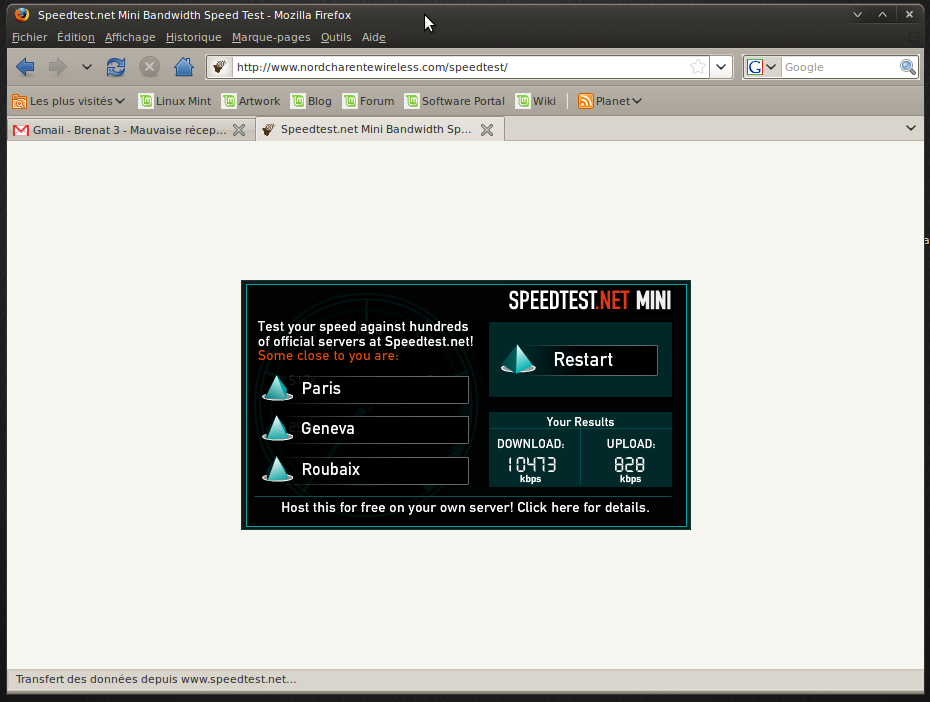Open the address bar history dropdown

(x=720, y=67)
